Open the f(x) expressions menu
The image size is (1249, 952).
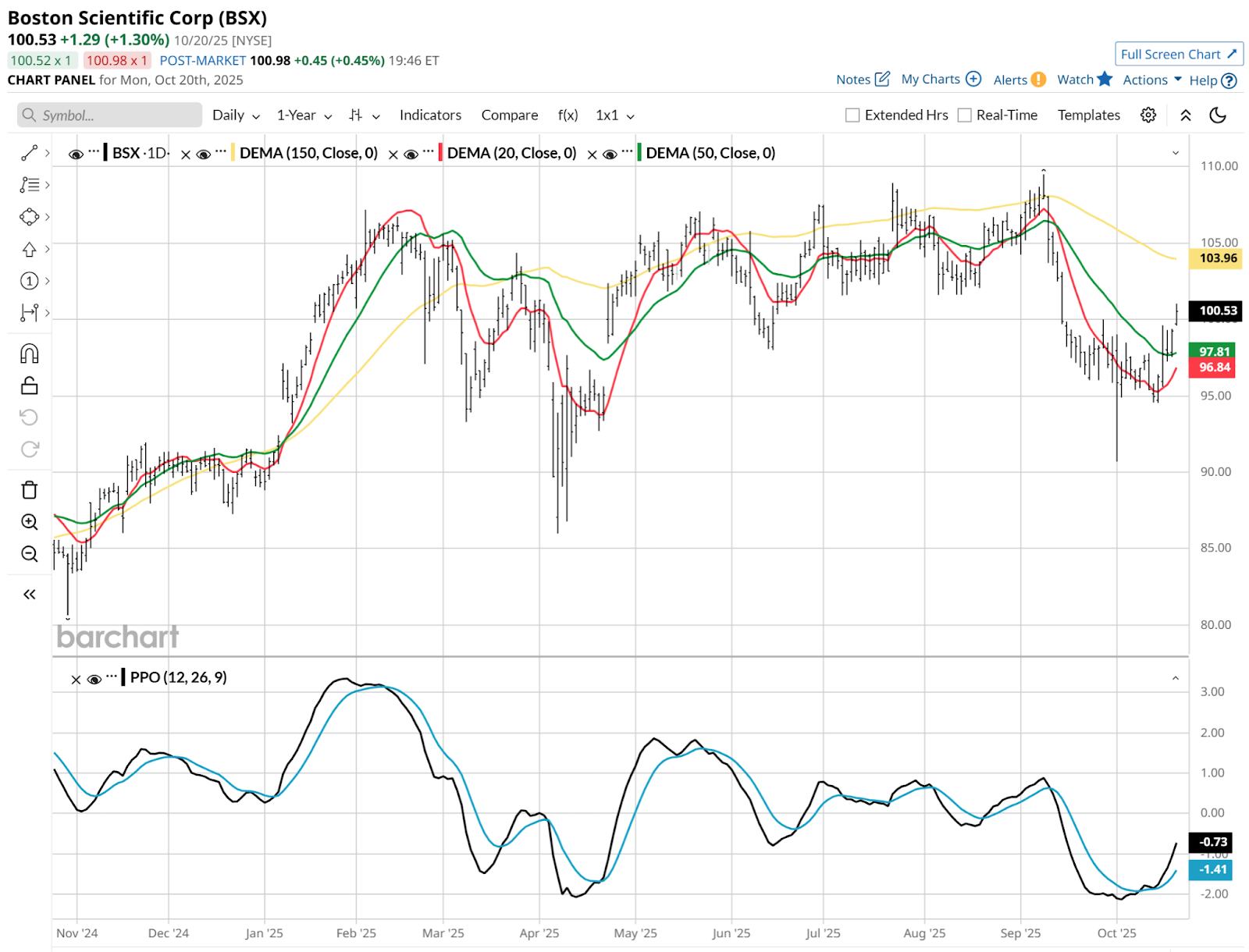pos(568,115)
